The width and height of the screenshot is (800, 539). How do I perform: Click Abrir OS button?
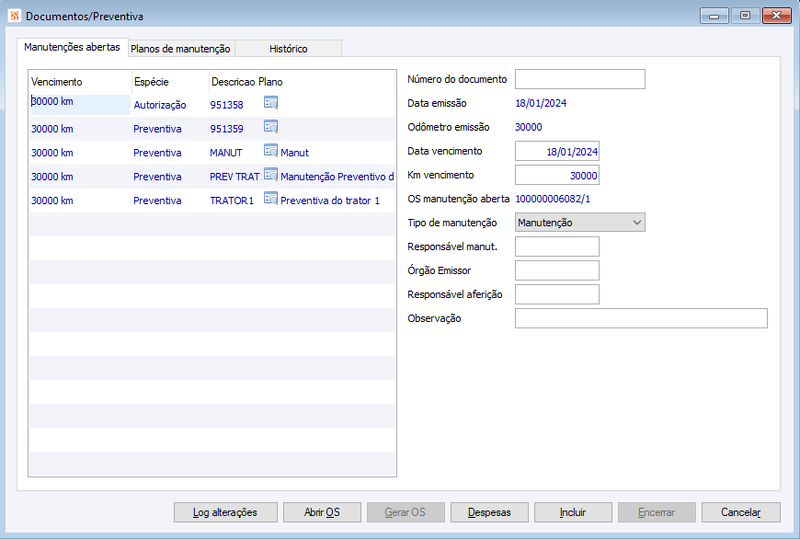(322, 512)
